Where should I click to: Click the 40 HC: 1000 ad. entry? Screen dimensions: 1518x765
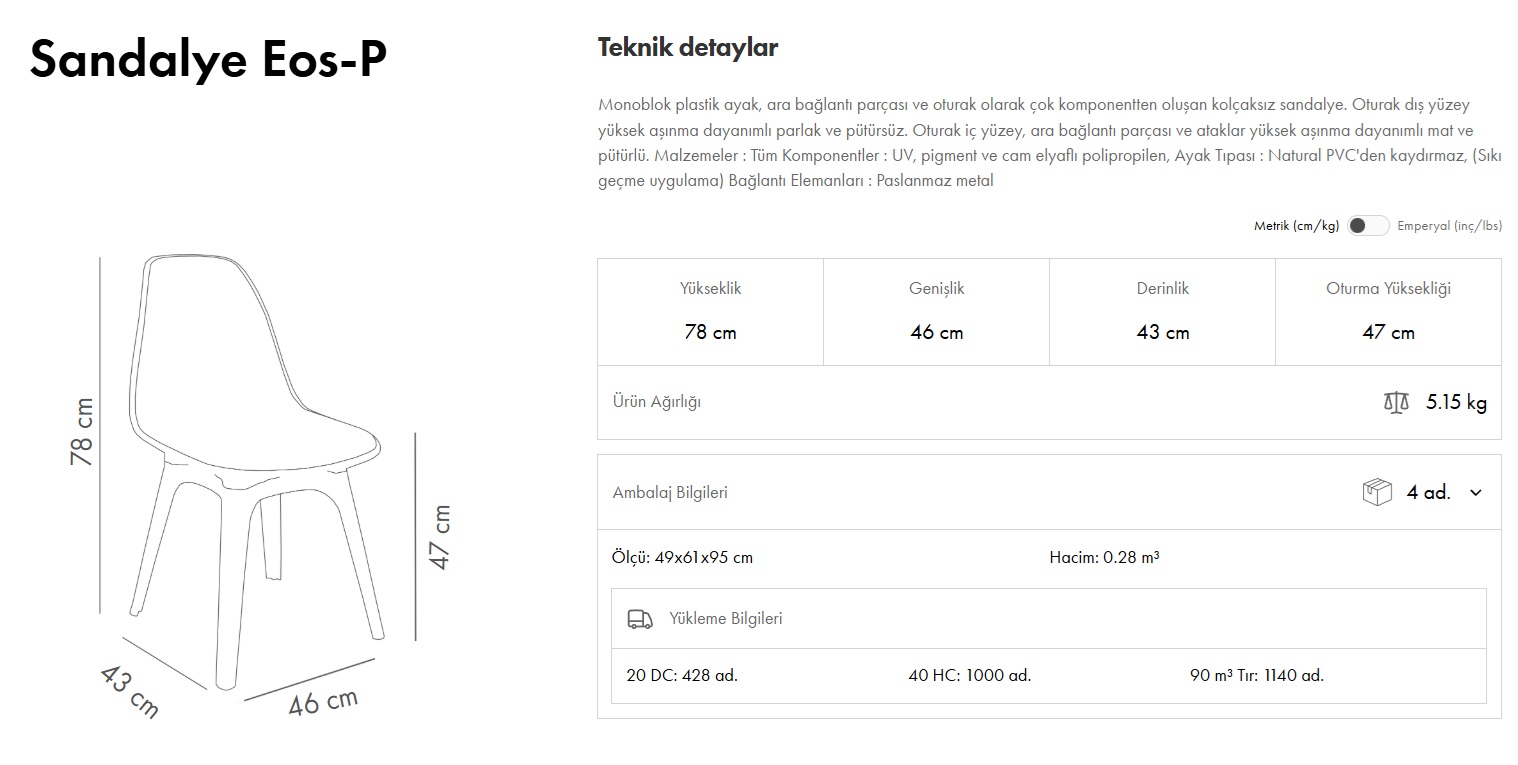969,675
